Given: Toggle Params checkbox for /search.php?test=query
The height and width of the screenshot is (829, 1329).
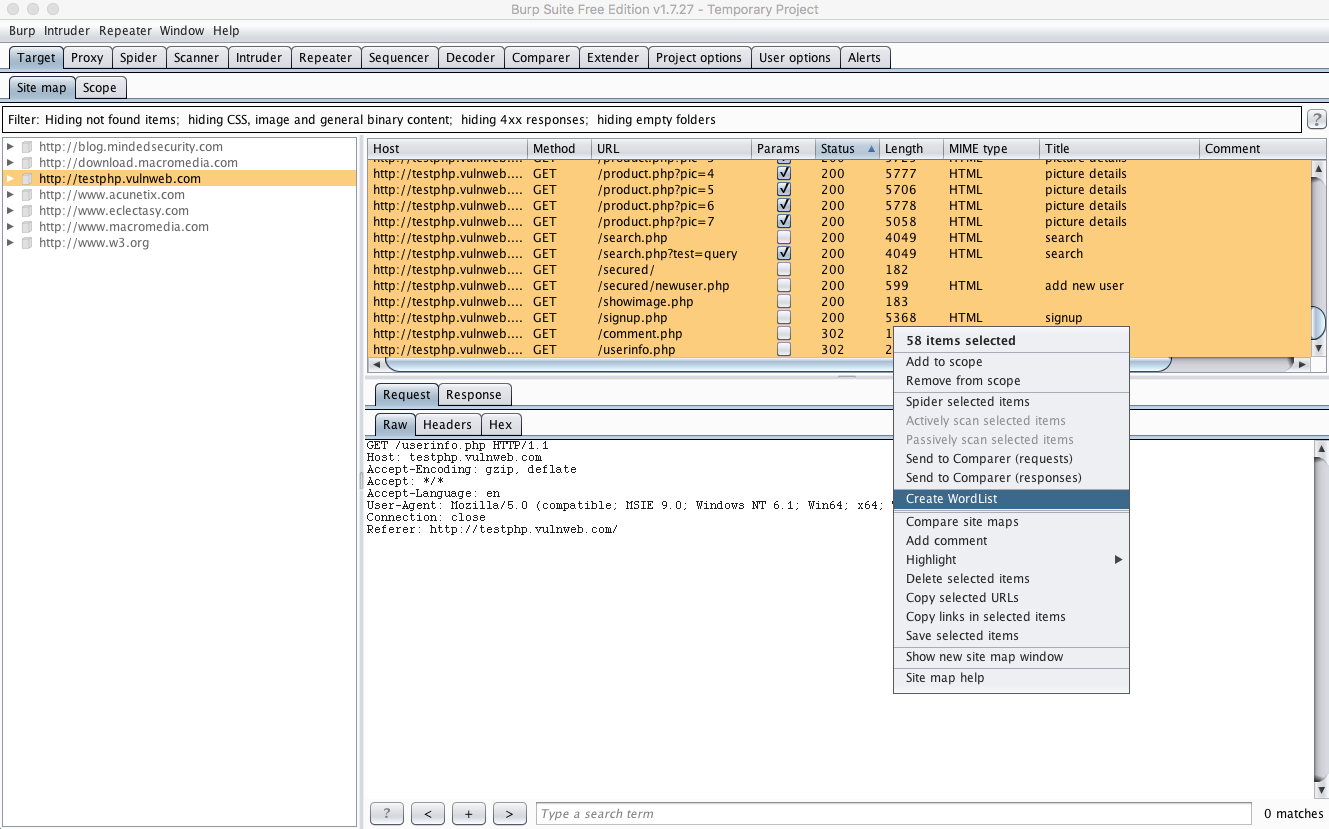Looking at the screenshot, I should pyautogui.click(x=784, y=254).
